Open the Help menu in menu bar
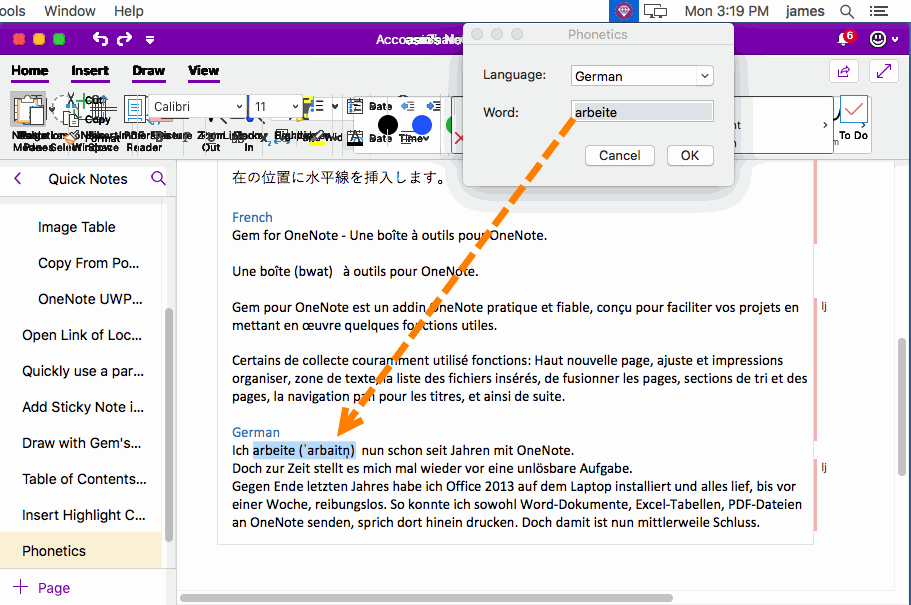The height and width of the screenshot is (605, 911). pos(128,11)
